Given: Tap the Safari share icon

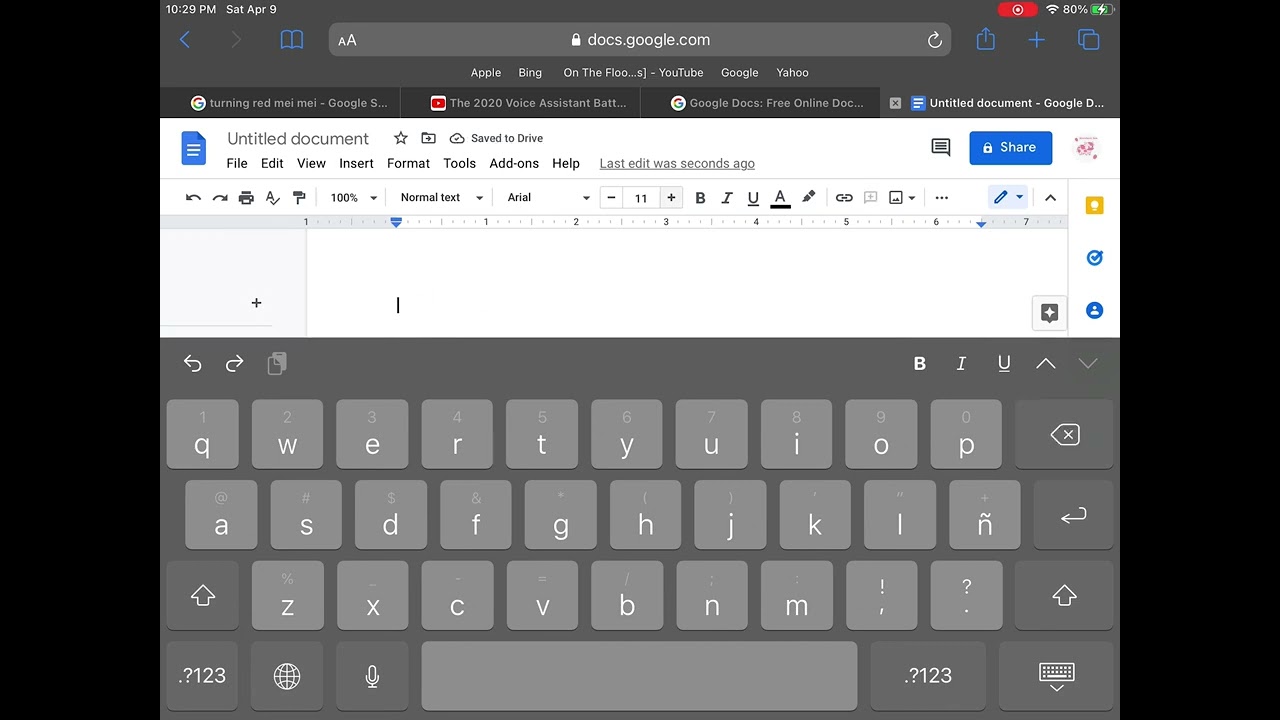Looking at the screenshot, I should 986,39.
